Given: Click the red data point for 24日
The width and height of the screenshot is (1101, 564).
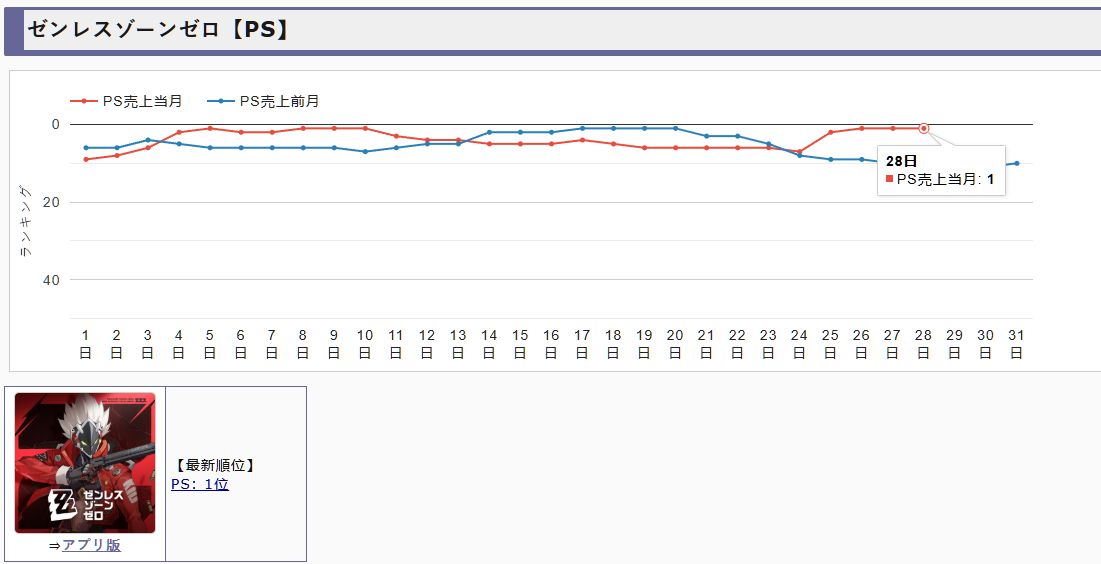Looking at the screenshot, I should [x=799, y=152].
